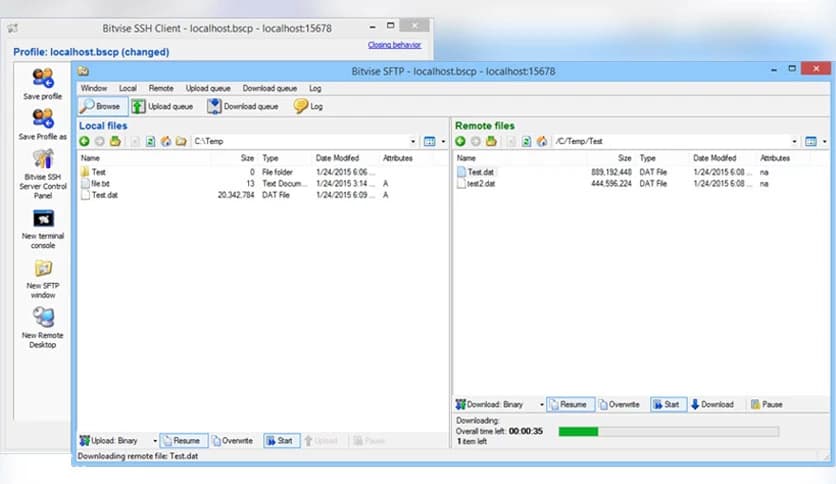Refresh the Local files listing
The height and width of the screenshot is (484, 836).
(150, 141)
